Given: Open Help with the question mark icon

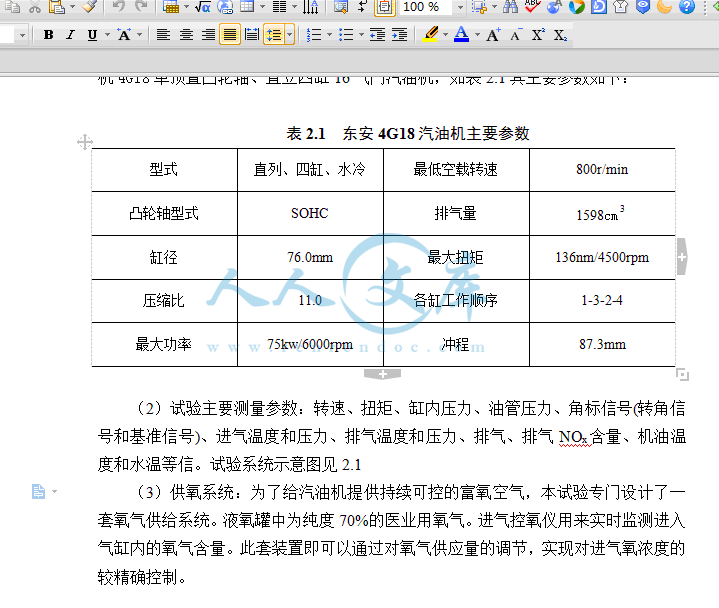Looking at the screenshot, I should coord(686,6).
